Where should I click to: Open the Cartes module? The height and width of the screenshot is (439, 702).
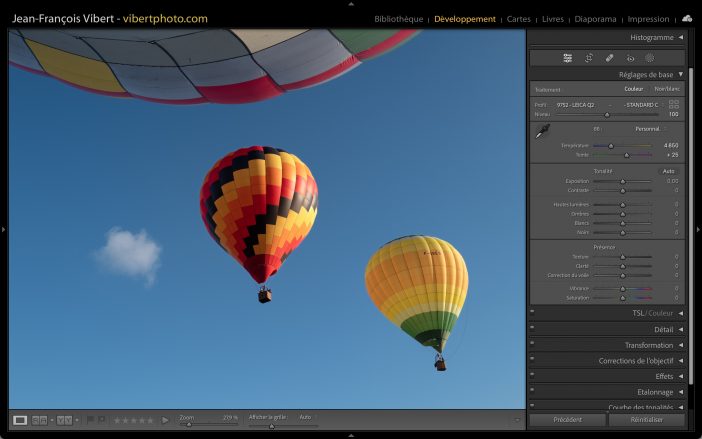519,19
